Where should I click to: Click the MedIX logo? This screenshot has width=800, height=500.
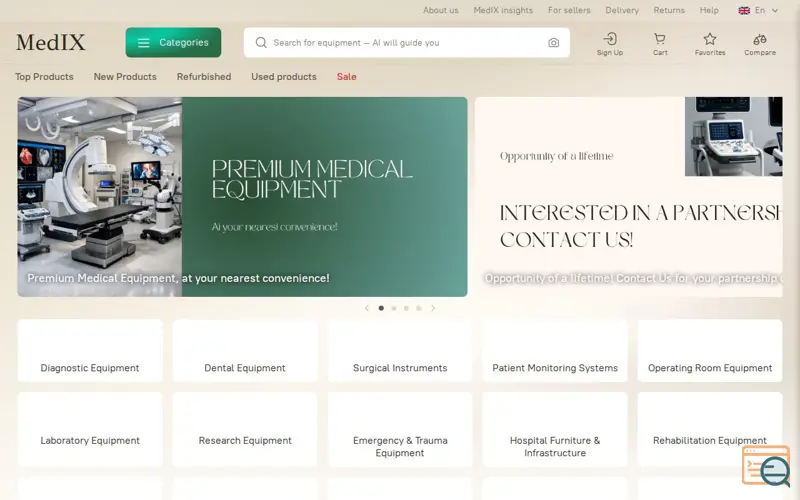coord(51,42)
